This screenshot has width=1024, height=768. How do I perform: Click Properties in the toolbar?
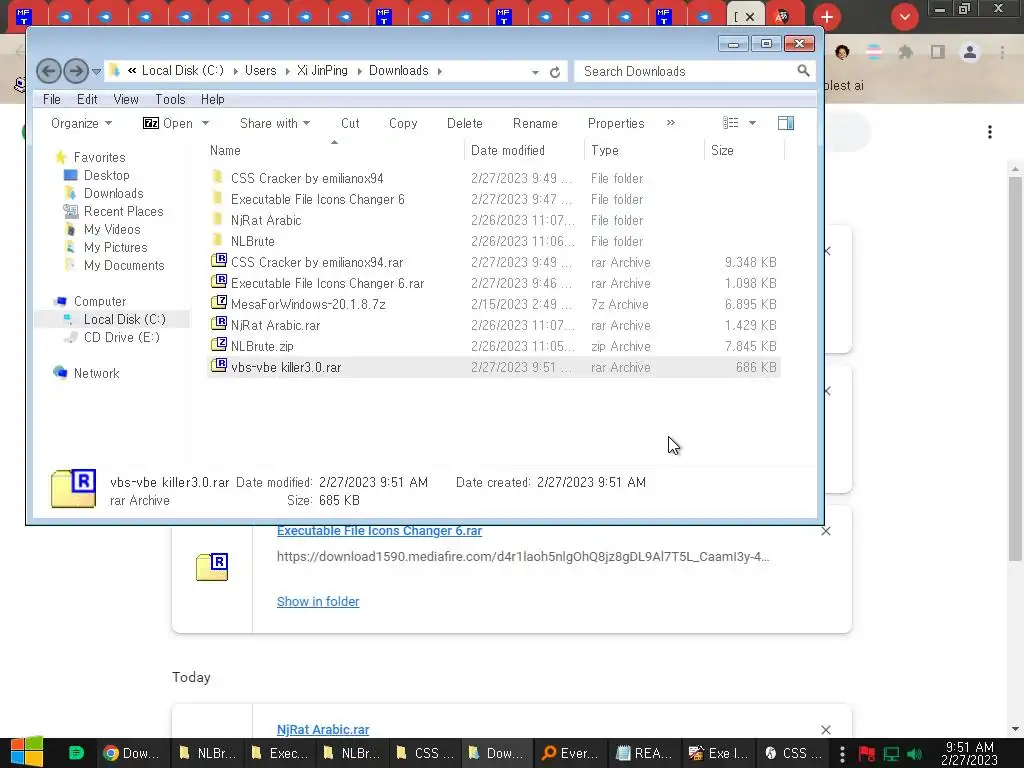point(616,123)
